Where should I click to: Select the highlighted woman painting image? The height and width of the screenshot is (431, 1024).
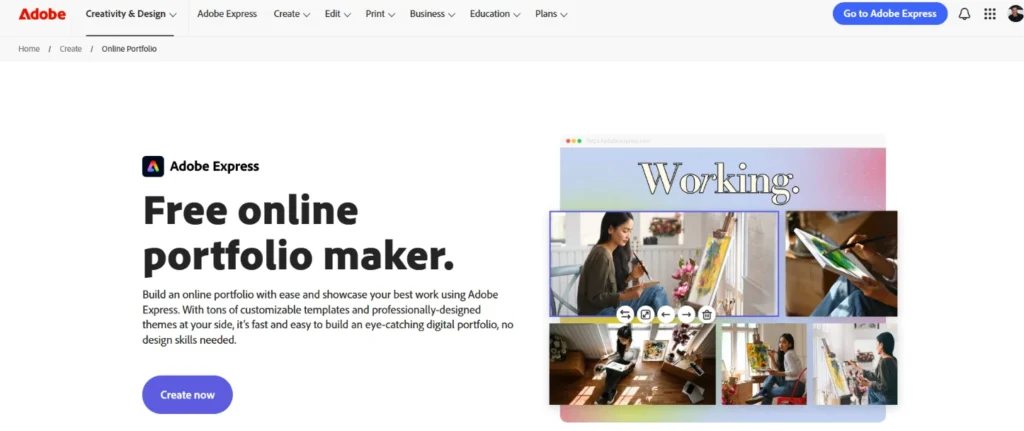pos(664,263)
